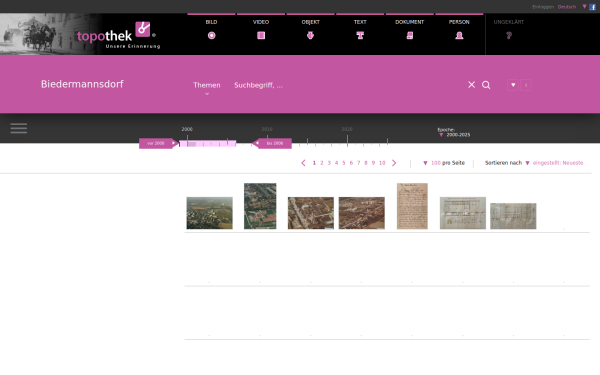Screen dimensions: 600x375
Task: Select the DOKUMENT tab label
Action: point(409,22)
